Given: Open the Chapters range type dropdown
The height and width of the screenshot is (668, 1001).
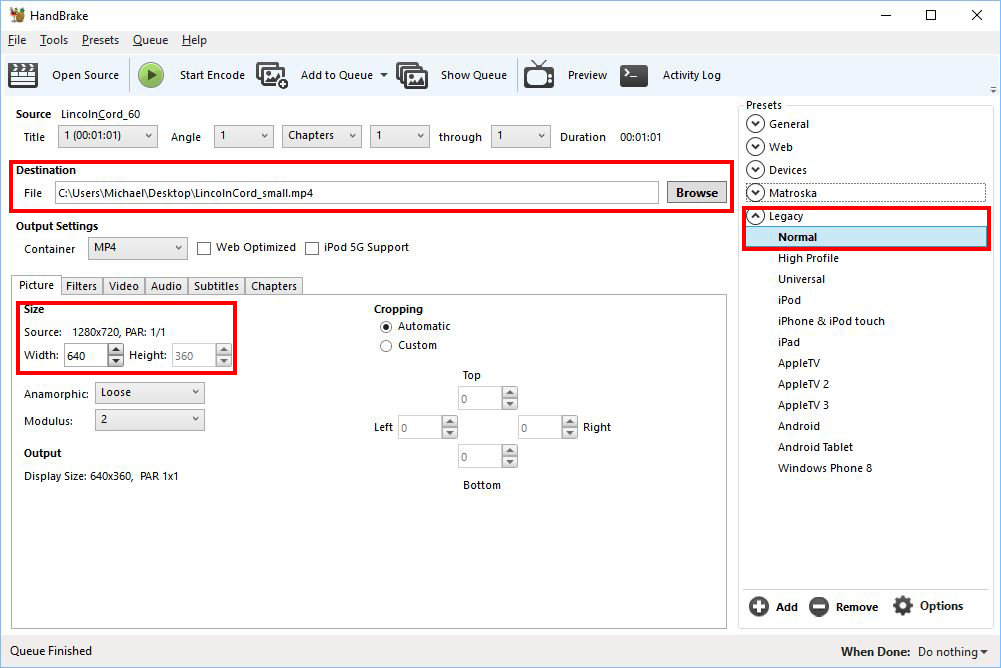Looking at the screenshot, I should pos(322,136).
